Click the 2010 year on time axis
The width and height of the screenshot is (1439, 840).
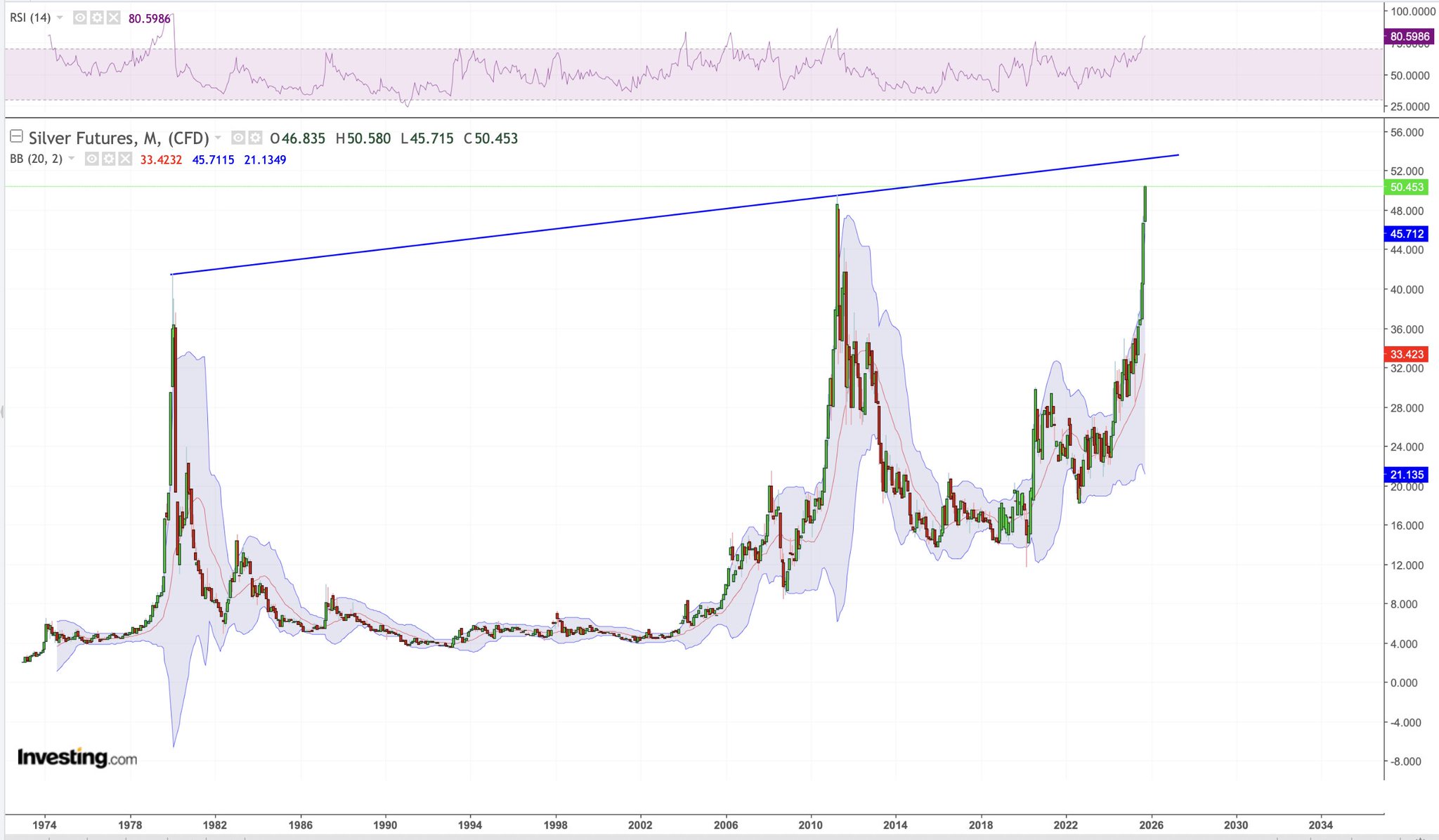click(810, 825)
